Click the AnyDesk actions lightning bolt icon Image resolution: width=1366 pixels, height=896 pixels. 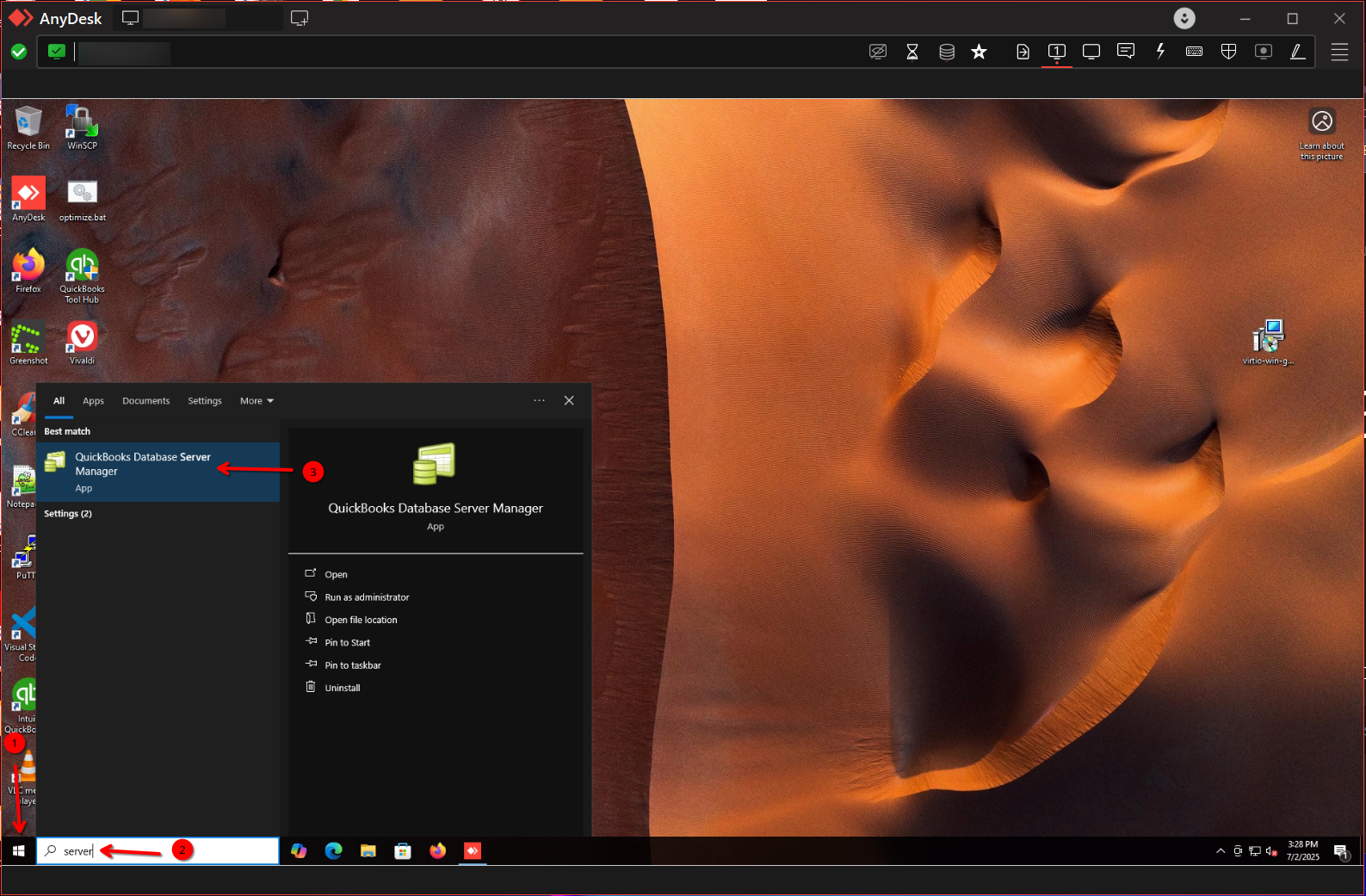1160,52
